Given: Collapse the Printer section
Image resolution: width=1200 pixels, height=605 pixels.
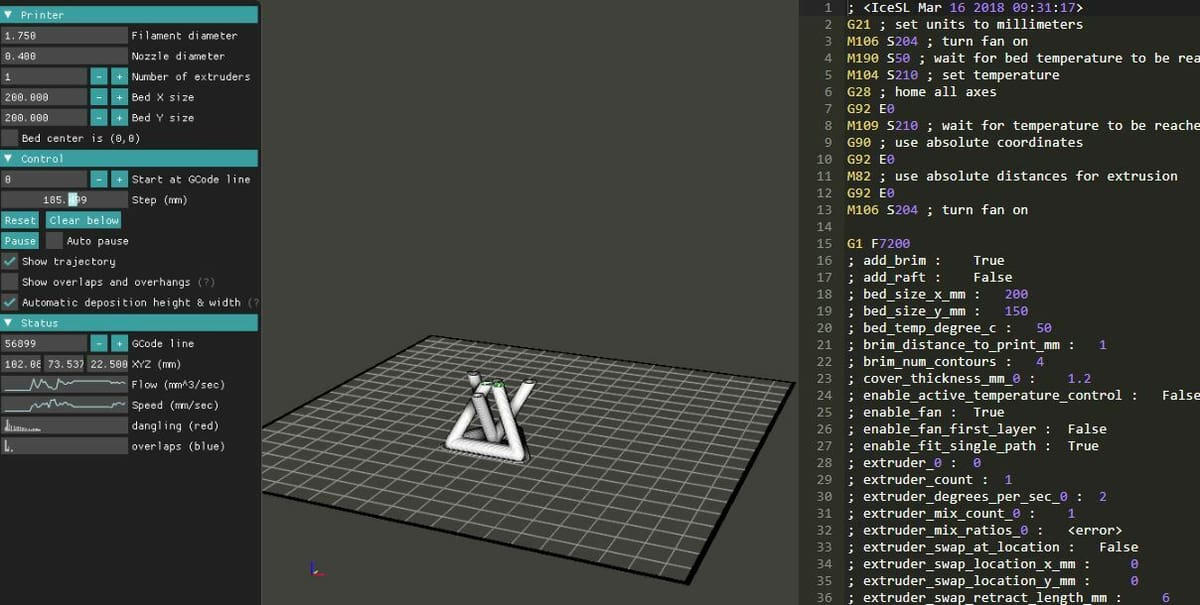Looking at the screenshot, I should pyautogui.click(x=9, y=15).
